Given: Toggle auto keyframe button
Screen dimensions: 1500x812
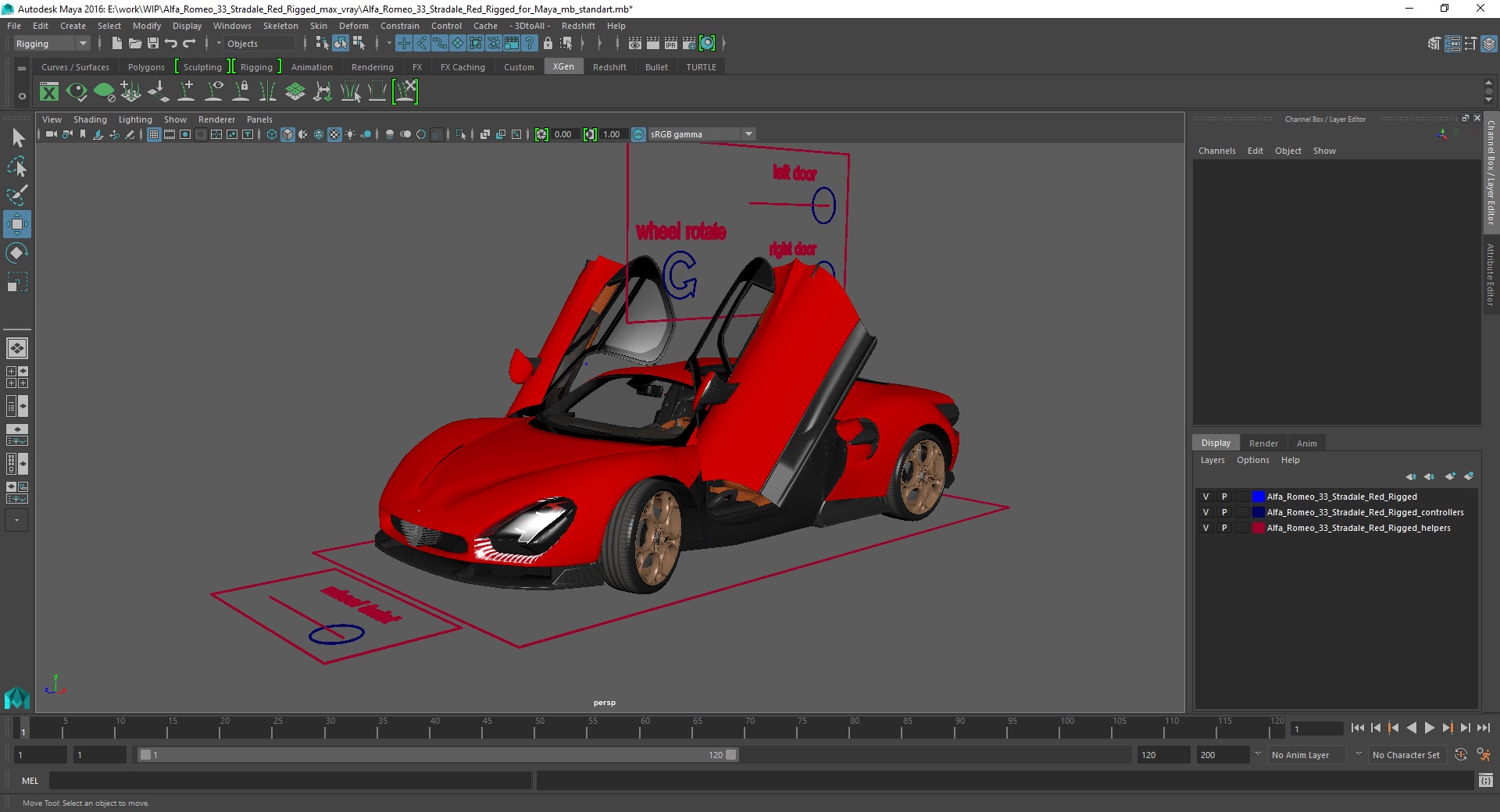Looking at the screenshot, I should point(1461,755).
